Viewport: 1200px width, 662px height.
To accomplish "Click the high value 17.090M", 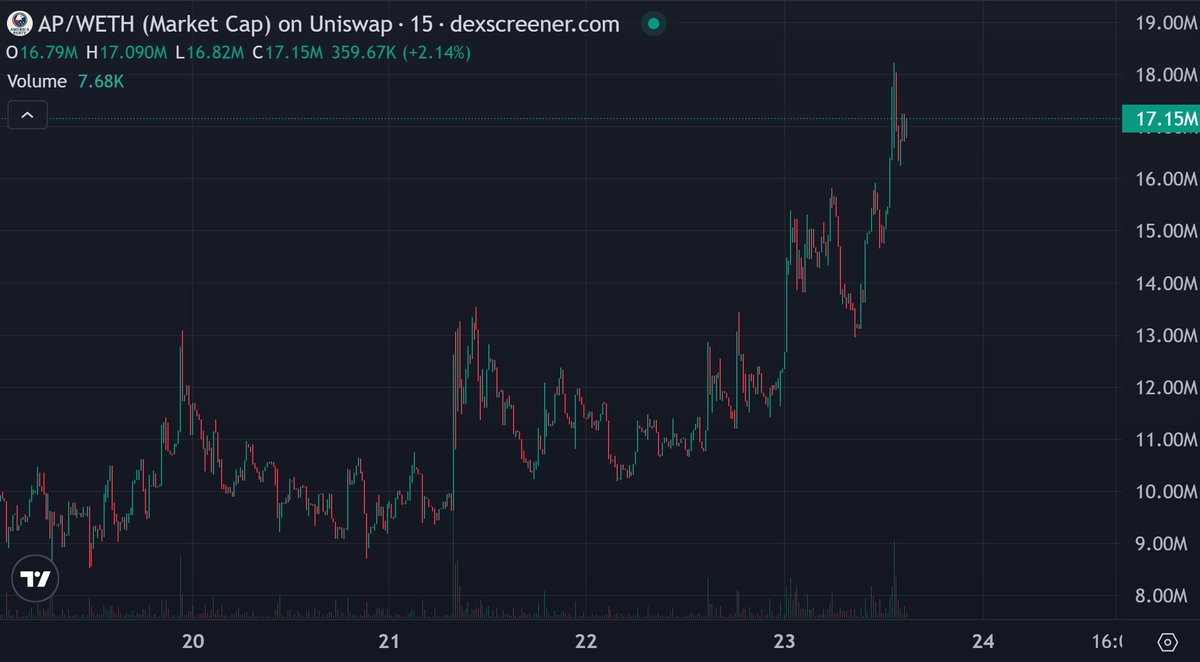I will 134,52.
